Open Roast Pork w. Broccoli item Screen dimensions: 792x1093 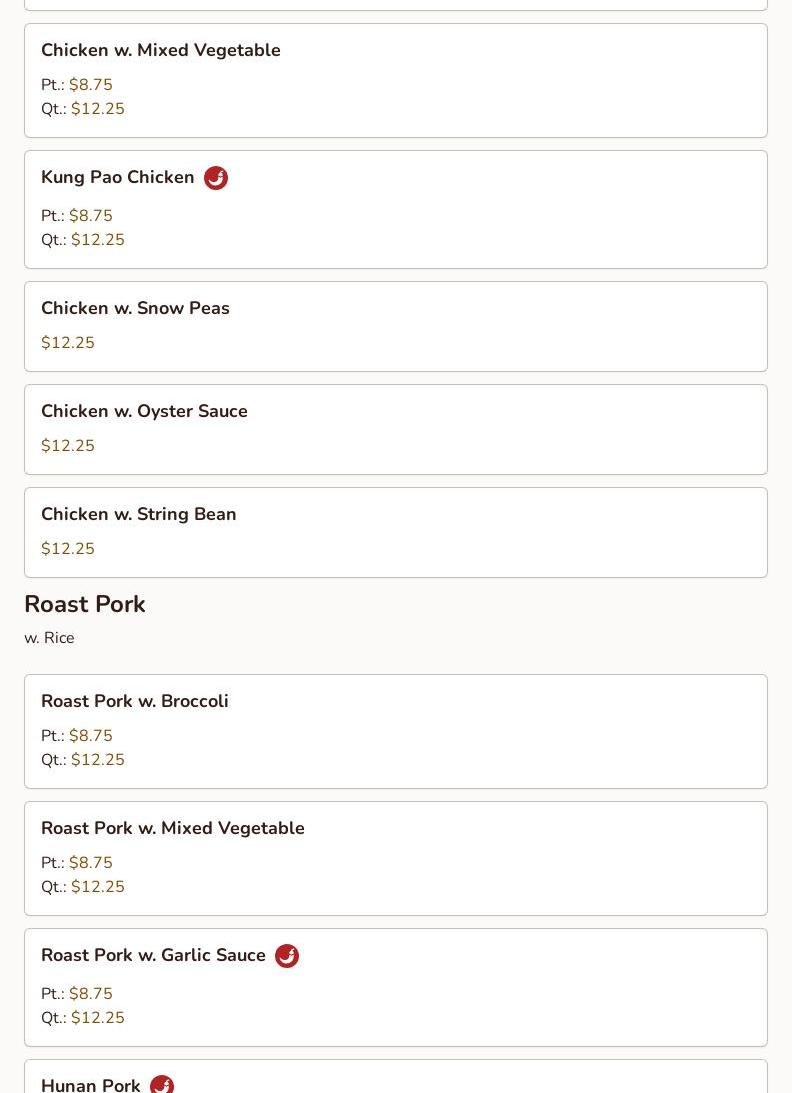(x=396, y=732)
